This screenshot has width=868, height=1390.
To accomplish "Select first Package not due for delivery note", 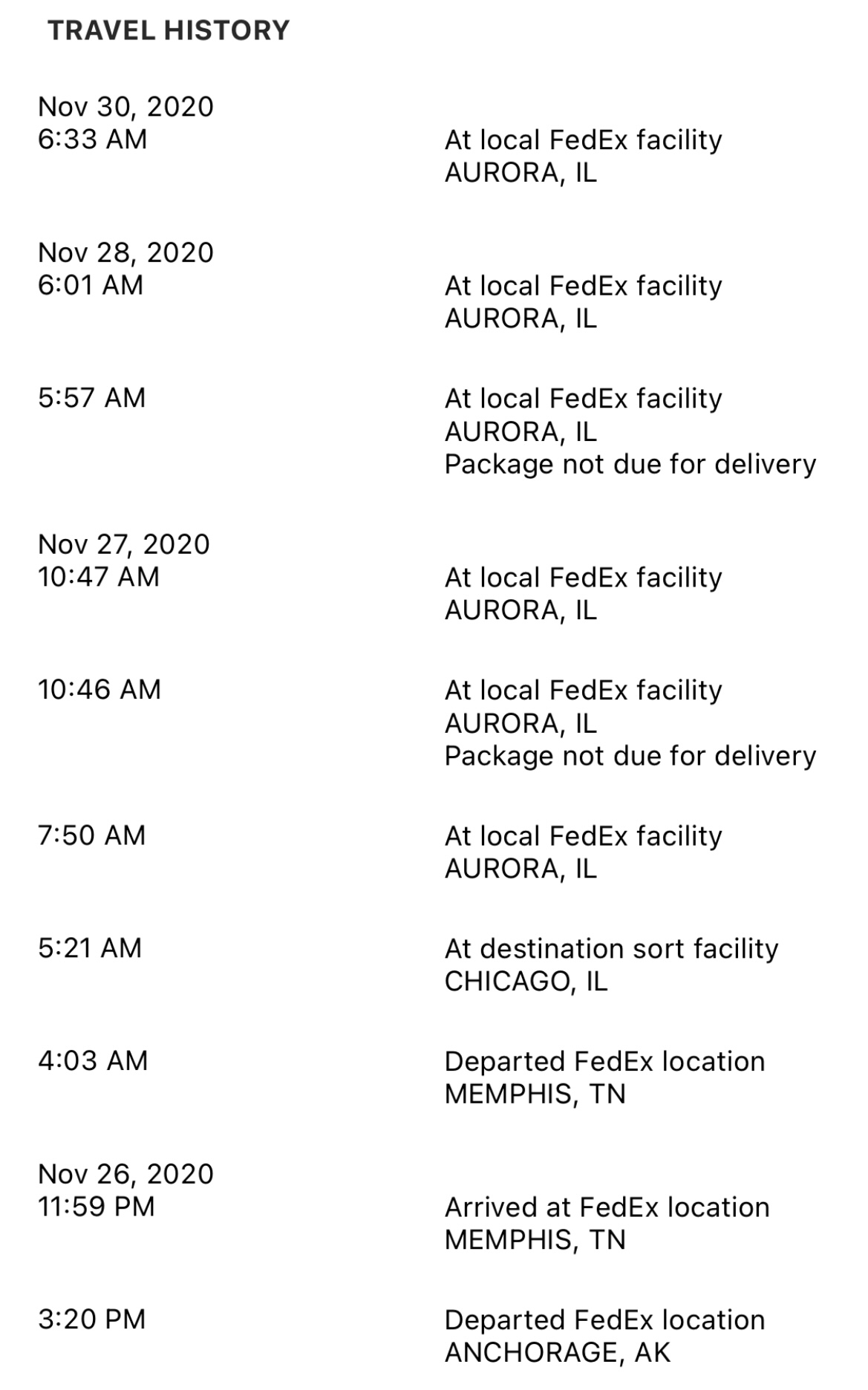I will pyautogui.click(x=630, y=464).
